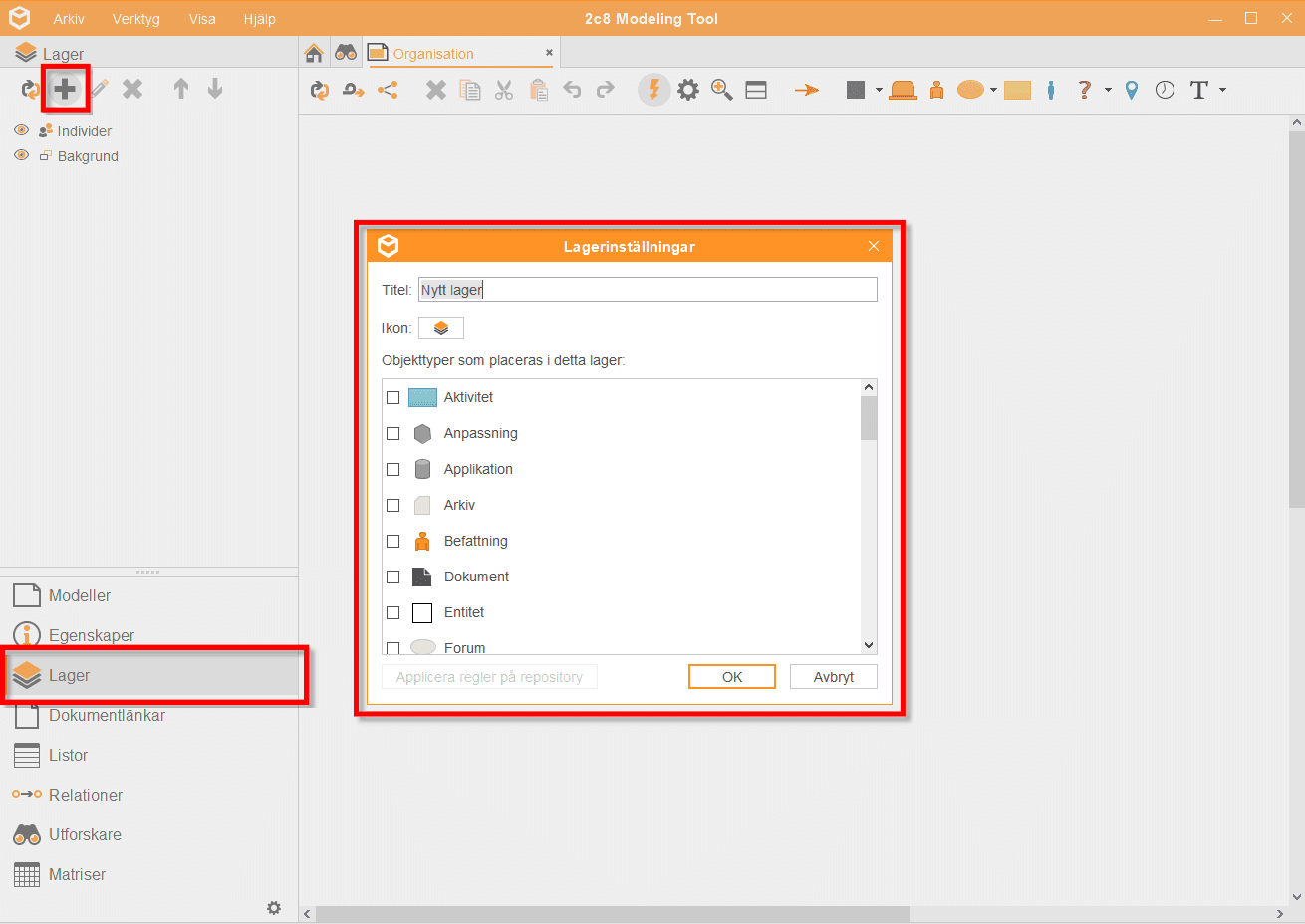Check the Anpassning checkbox
The width and height of the screenshot is (1305, 924).
[x=392, y=433]
